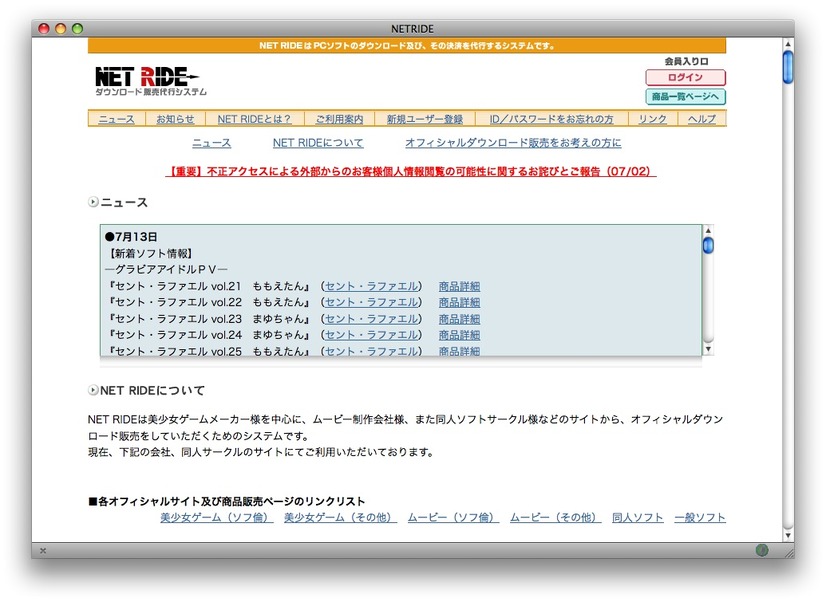Open 商品詳細 for vol.25 ももえたん
Image resolution: width=826 pixels, height=602 pixels.
tap(459, 351)
